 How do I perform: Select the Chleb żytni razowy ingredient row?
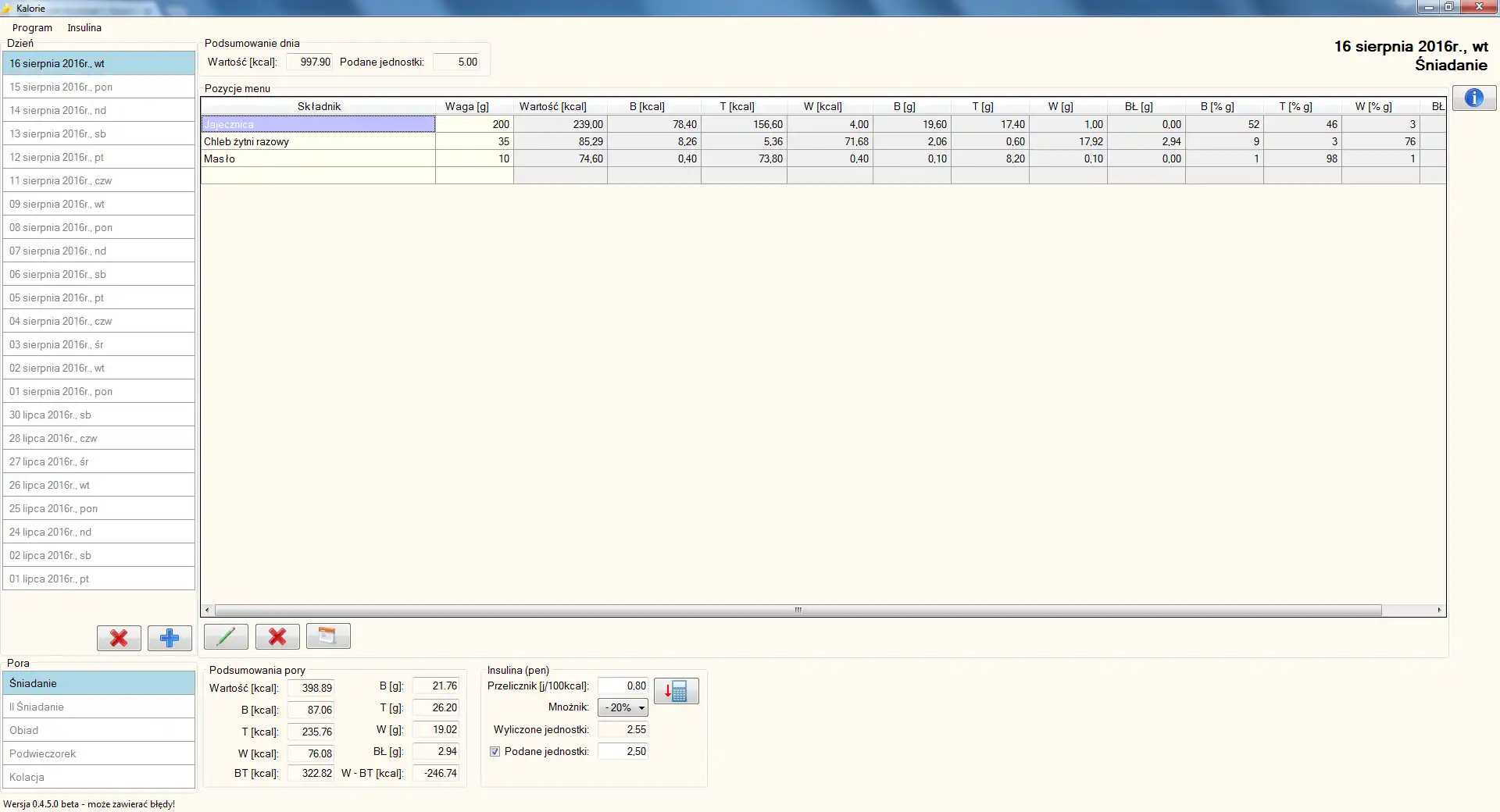318,141
